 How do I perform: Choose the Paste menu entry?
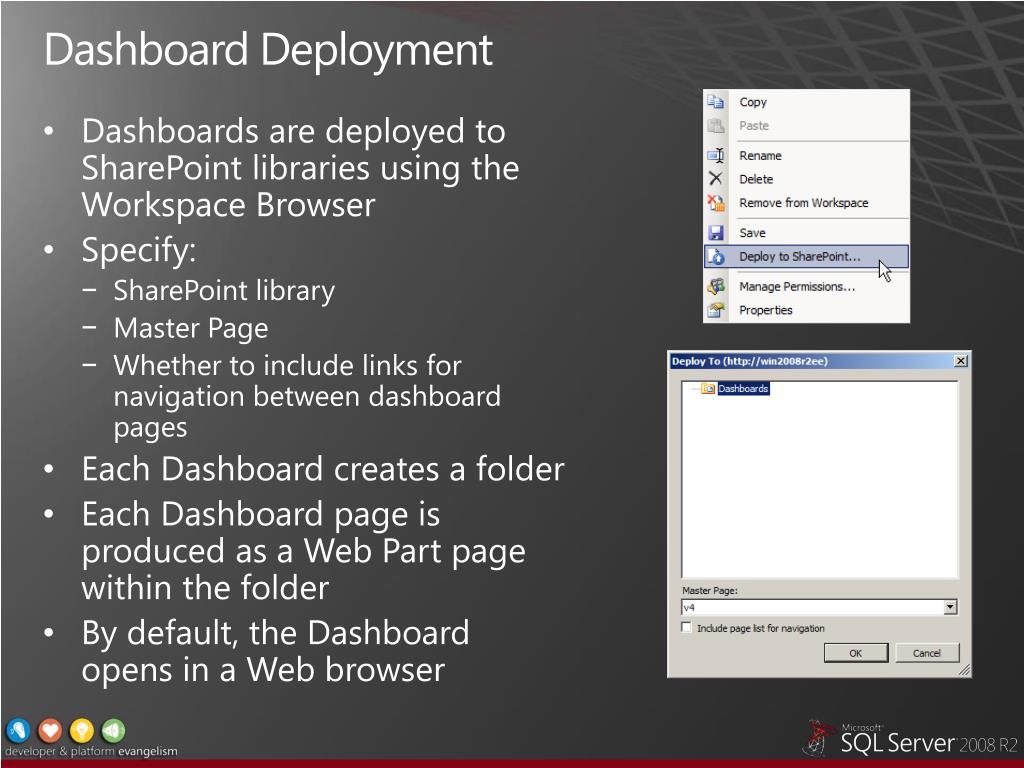pyautogui.click(x=807, y=125)
